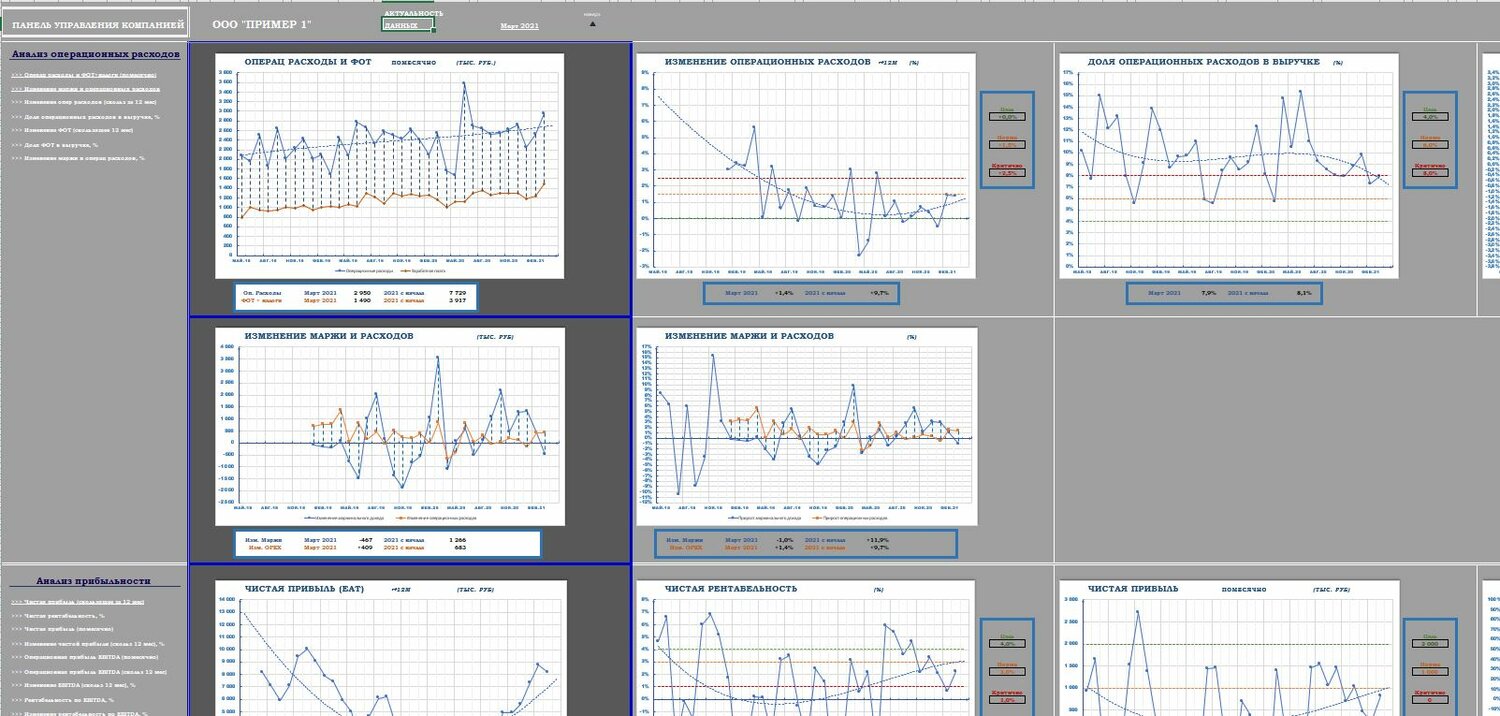This screenshot has height=716, width=1500.
Task: Click «Критично» +2,5% field beside «Изменение операционных расходов»
Action: (x=1006, y=173)
